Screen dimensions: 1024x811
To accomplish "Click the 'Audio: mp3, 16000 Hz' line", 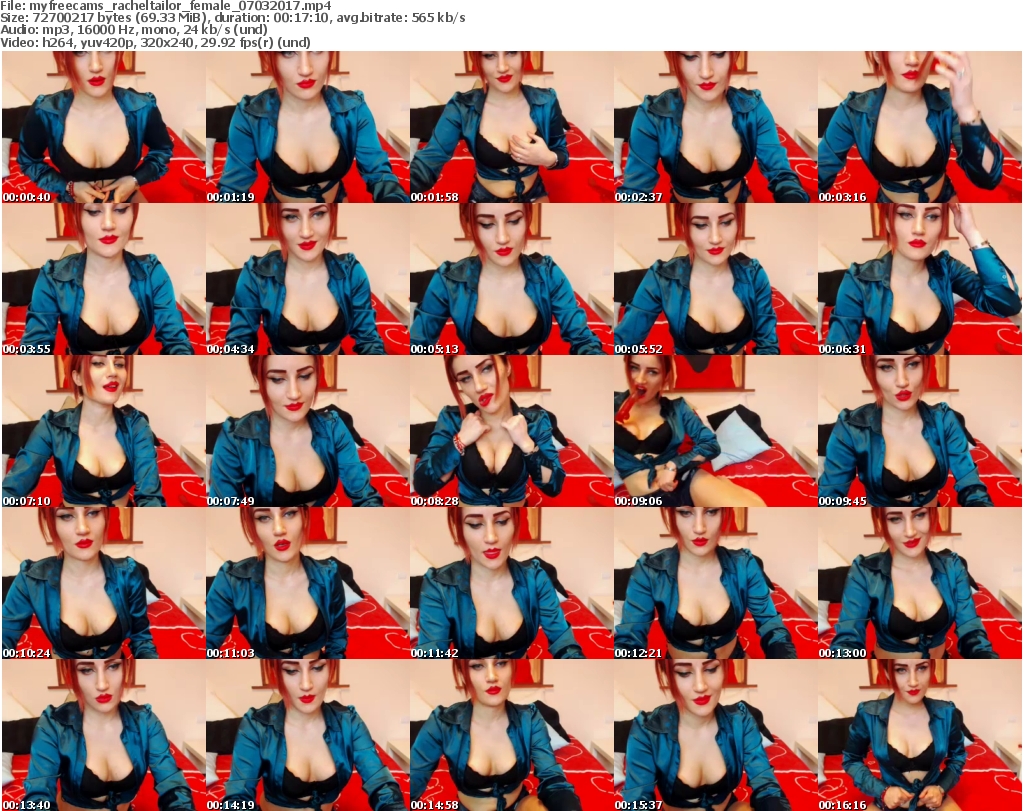I will pyautogui.click(x=134, y=30).
